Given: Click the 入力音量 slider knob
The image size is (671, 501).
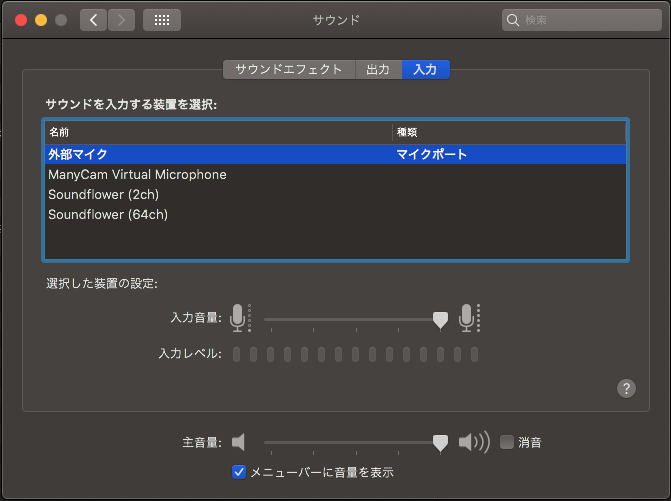Looking at the screenshot, I should click(440, 319).
